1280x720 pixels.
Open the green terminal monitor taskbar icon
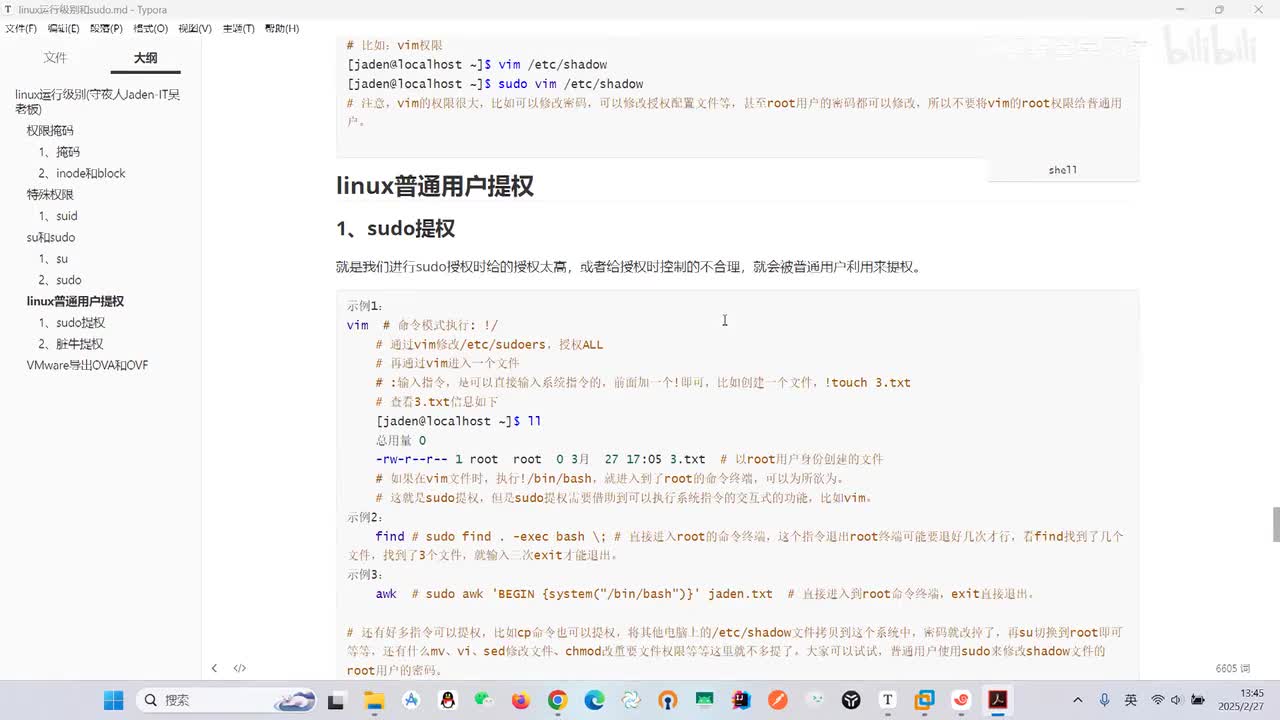pyautogui.click(x=704, y=700)
